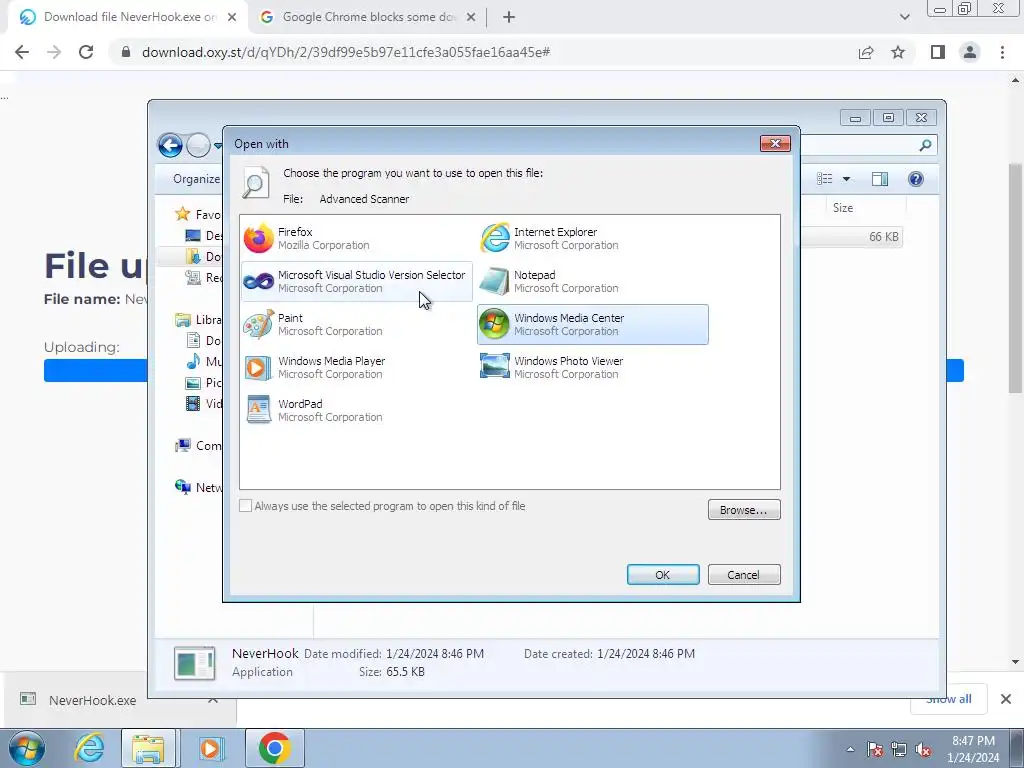
Task: Select Libraries in the navigation pane
Action: [x=199, y=319]
